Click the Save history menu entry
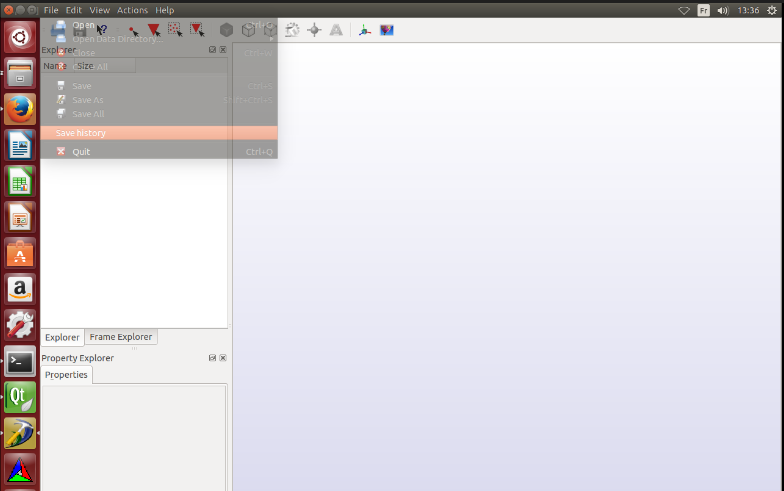The height and width of the screenshot is (491, 784). [x=81, y=133]
